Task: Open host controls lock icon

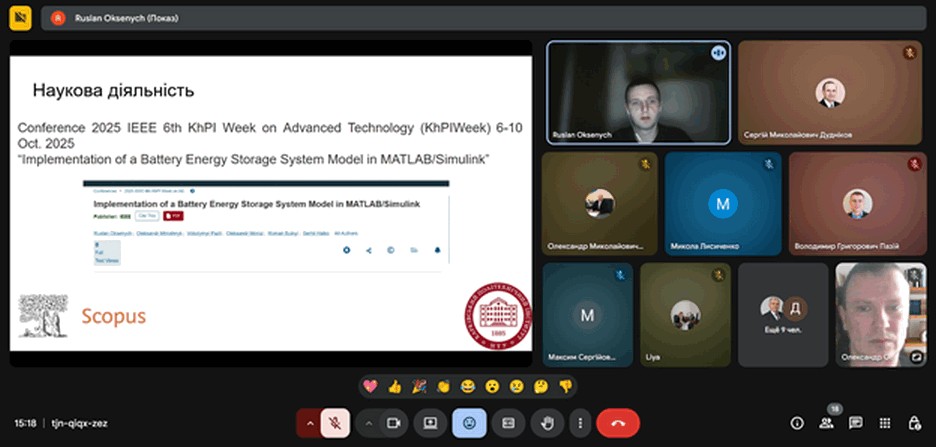Action: [914, 423]
